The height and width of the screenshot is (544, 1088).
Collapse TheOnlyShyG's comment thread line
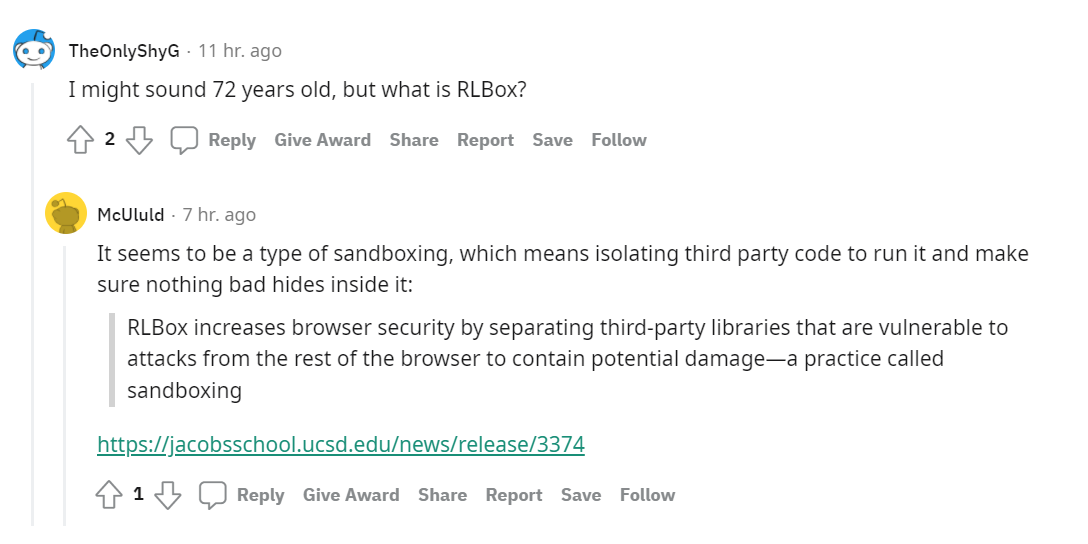pyautogui.click(x=33, y=304)
